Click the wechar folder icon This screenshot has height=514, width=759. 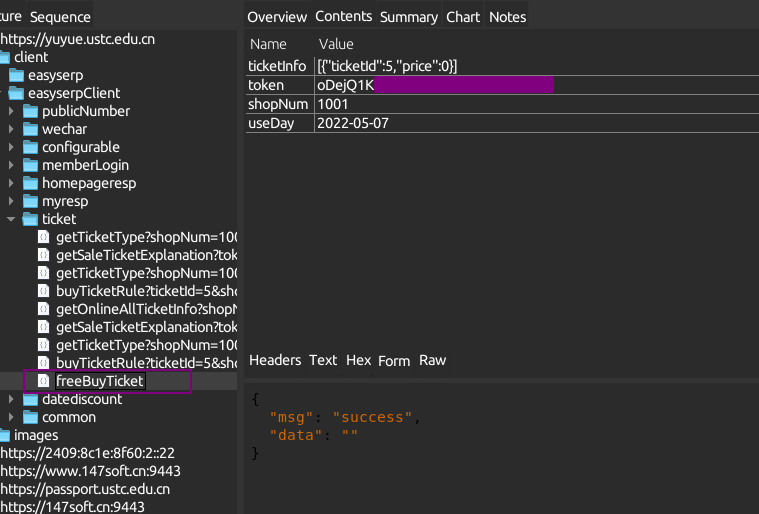[29, 129]
